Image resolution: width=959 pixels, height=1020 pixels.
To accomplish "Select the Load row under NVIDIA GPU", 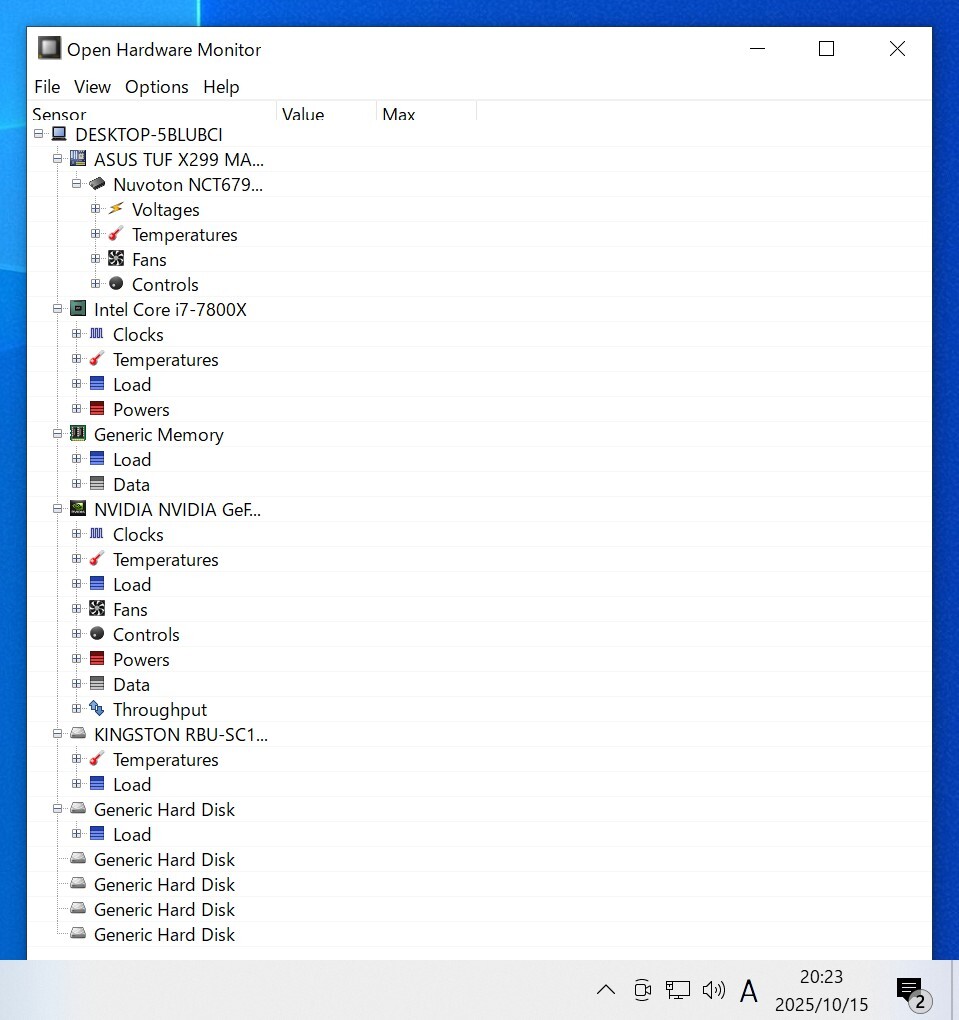I will click(x=132, y=584).
